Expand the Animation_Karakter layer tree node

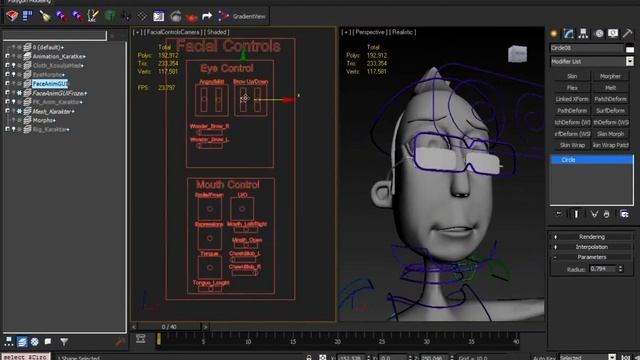click(x=7, y=56)
